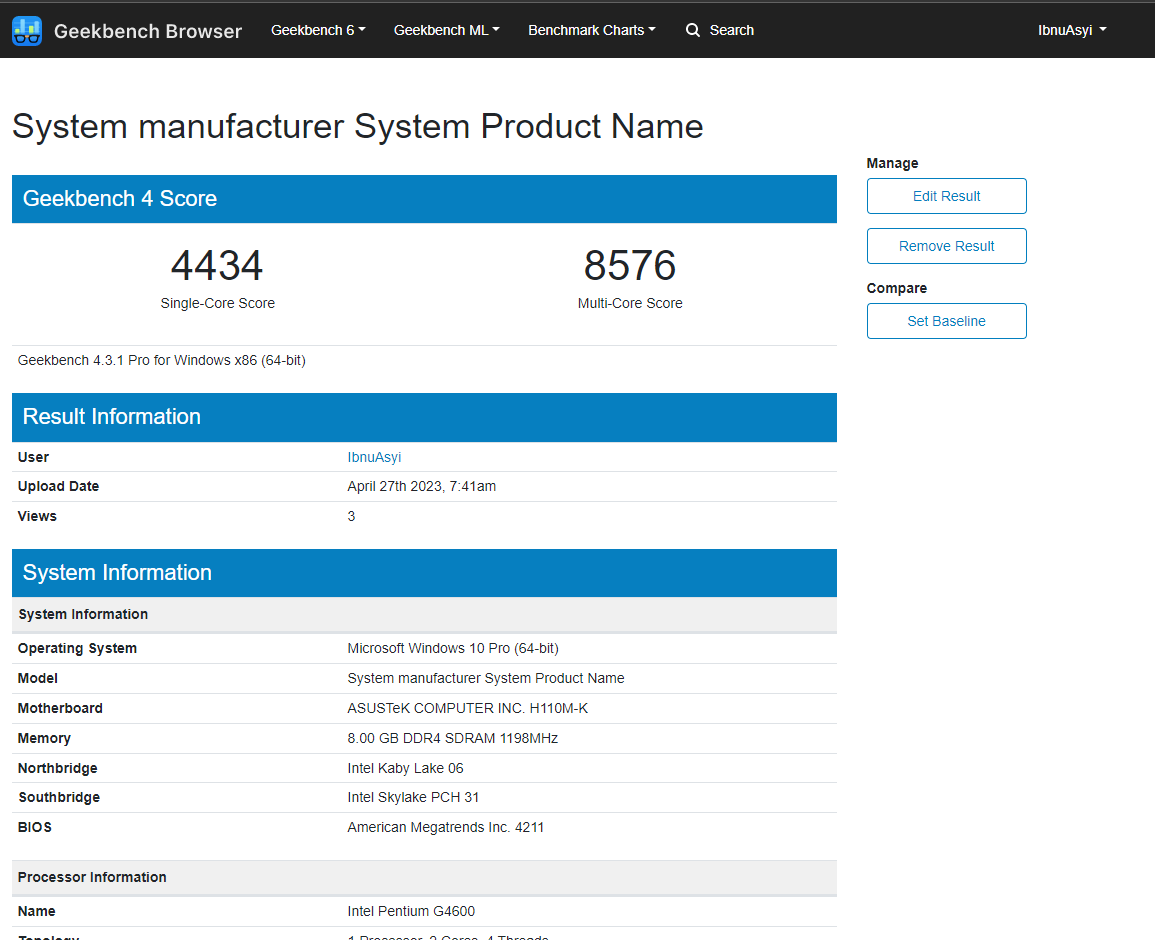Image resolution: width=1155 pixels, height=940 pixels.
Task: Click the Northbridge row label
Action: click(57, 768)
